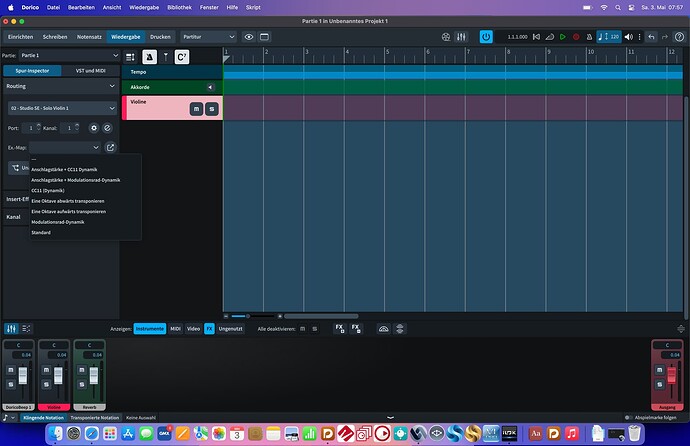Open the expression map editor icon

pyautogui.click(x=110, y=147)
